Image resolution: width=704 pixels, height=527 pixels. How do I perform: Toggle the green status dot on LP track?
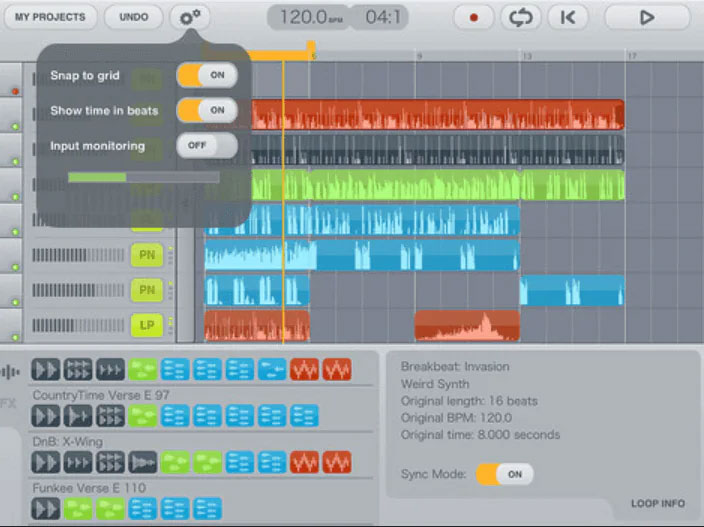click(15, 337)
